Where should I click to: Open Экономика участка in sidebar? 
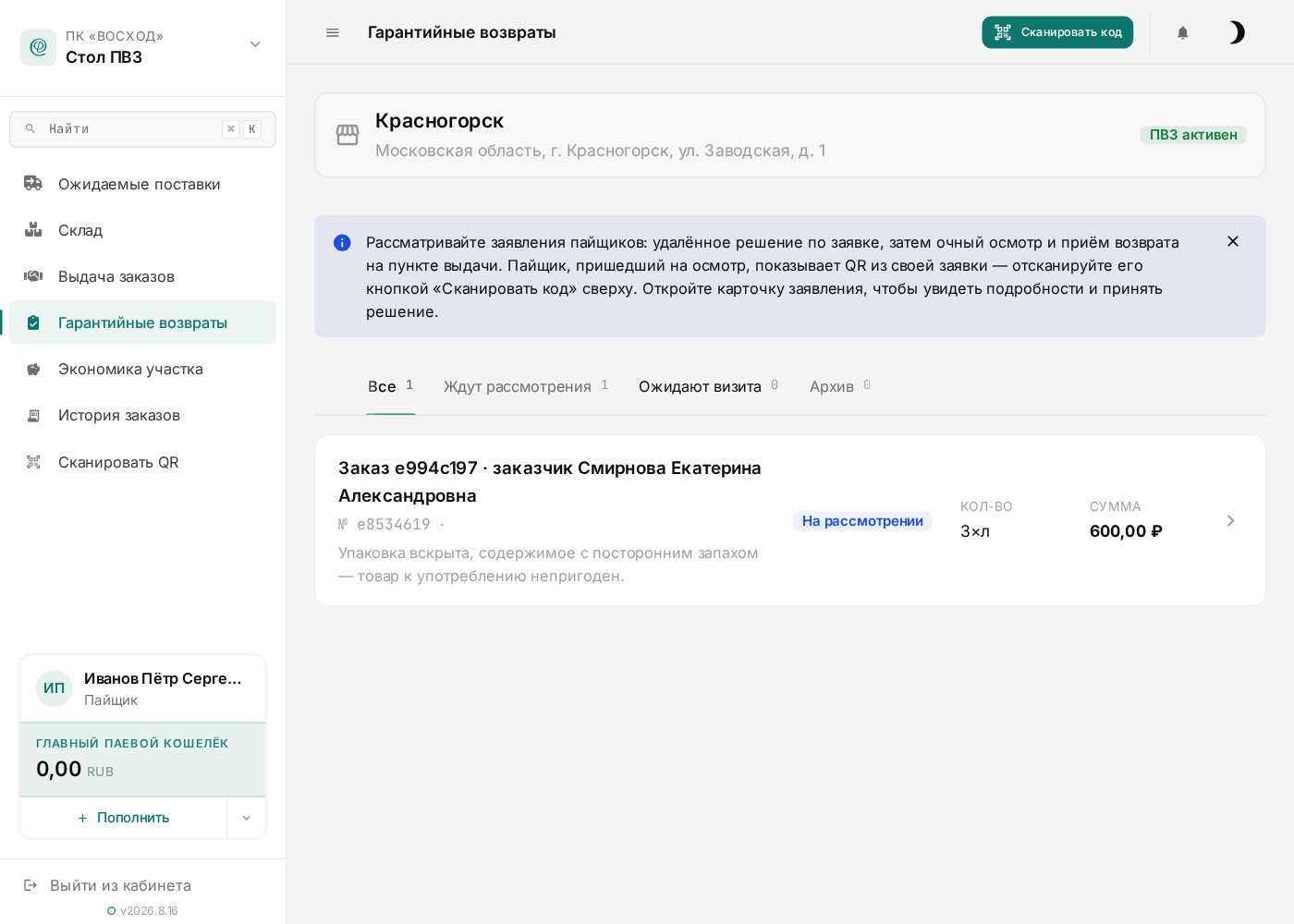[142, 369]
